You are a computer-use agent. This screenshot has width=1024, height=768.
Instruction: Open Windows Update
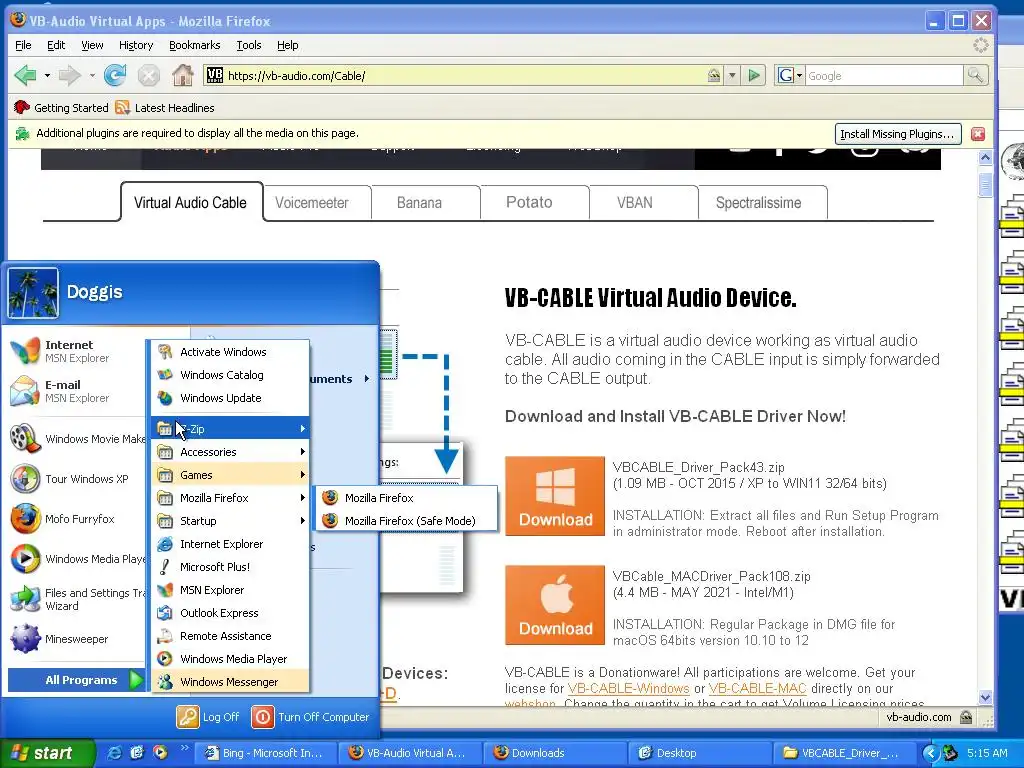tap(230, 398)
